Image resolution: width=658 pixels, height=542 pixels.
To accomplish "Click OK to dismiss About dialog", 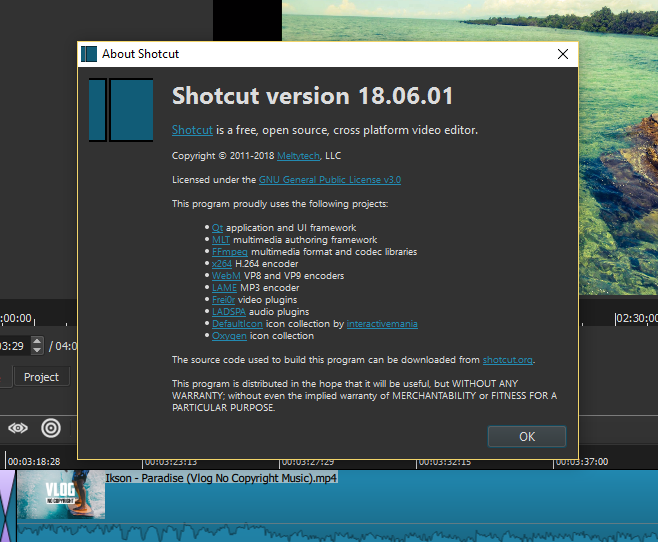I will coord(527,436).
